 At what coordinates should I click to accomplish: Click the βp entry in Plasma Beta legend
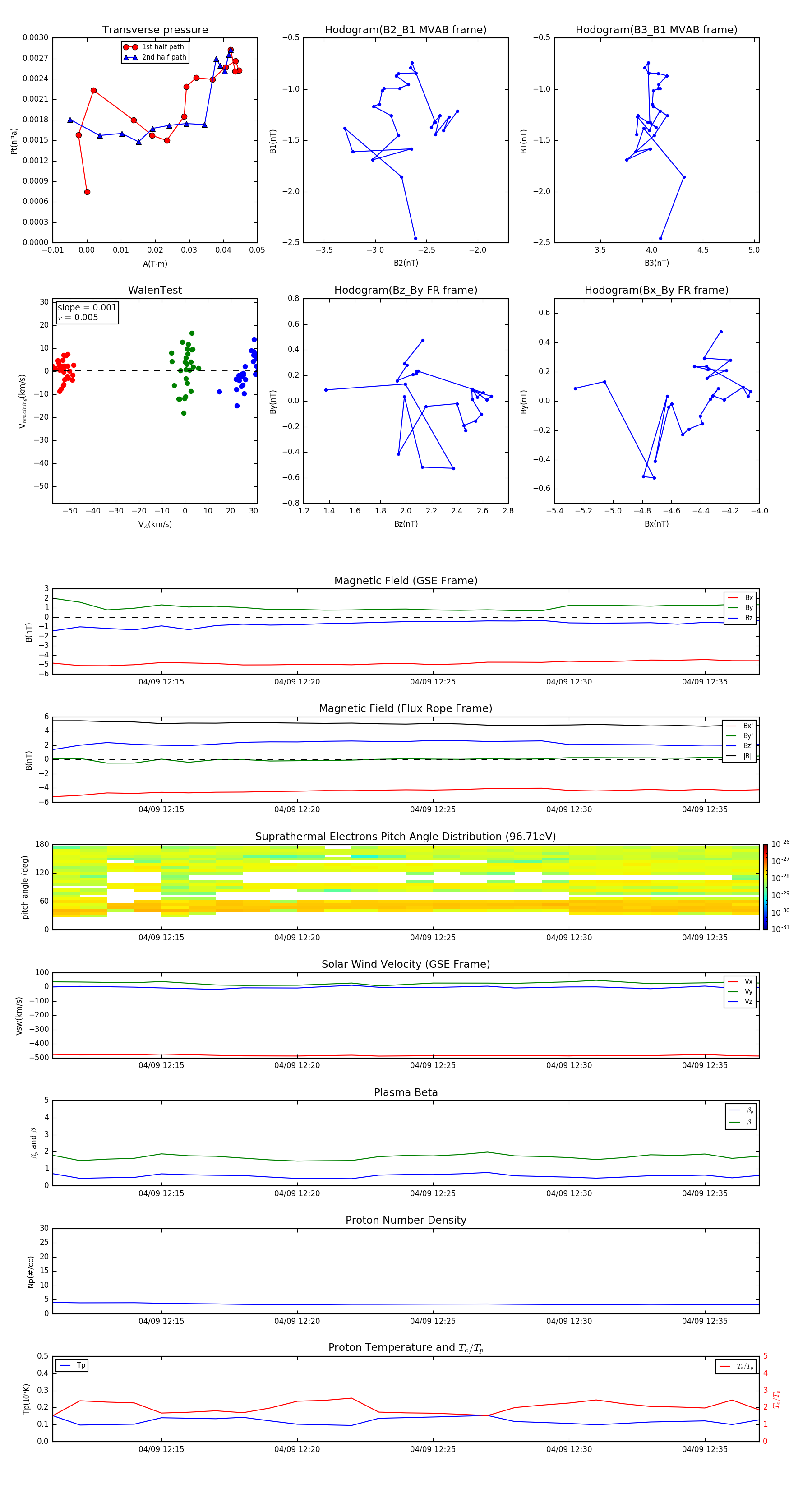(x=742, y=1110)
